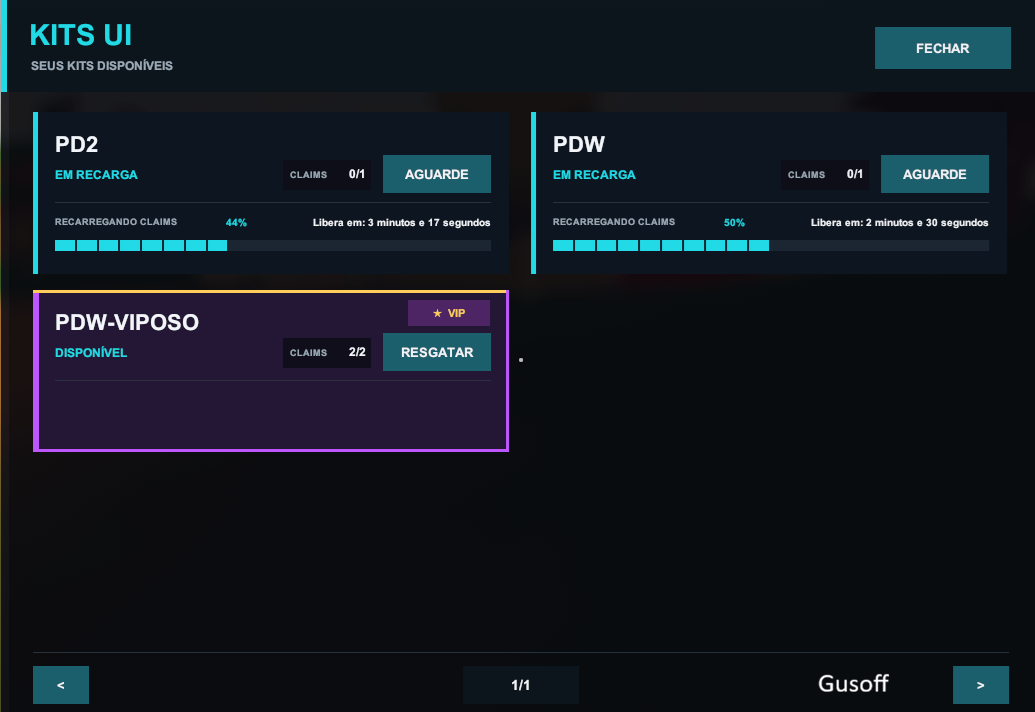
Task: Close the Kits UI with FECHAR button
Action: (x=943, y=48)
